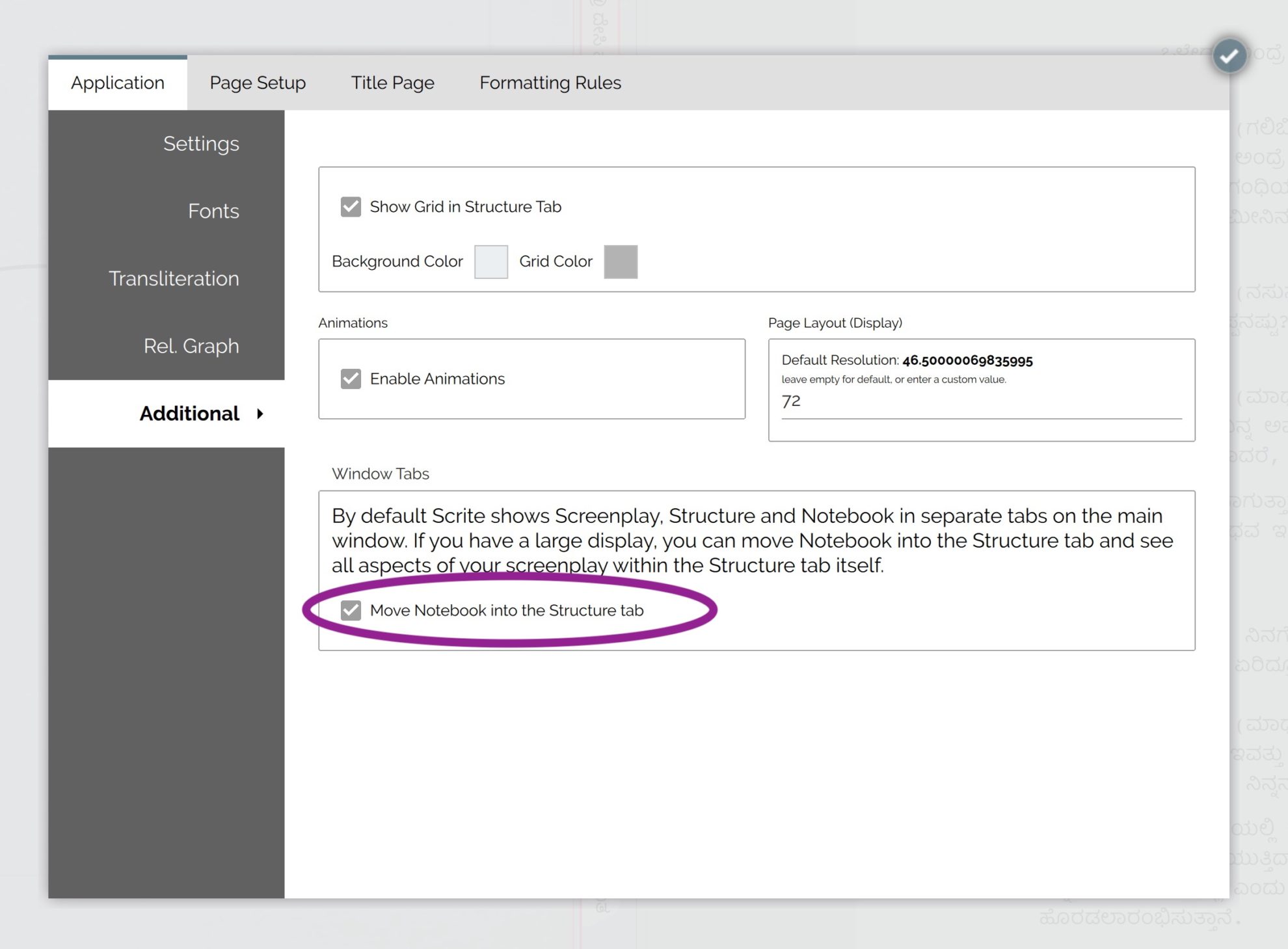
Task: Toggle Show Grid in Structure Tab checkbox
Action: point(351,207)
